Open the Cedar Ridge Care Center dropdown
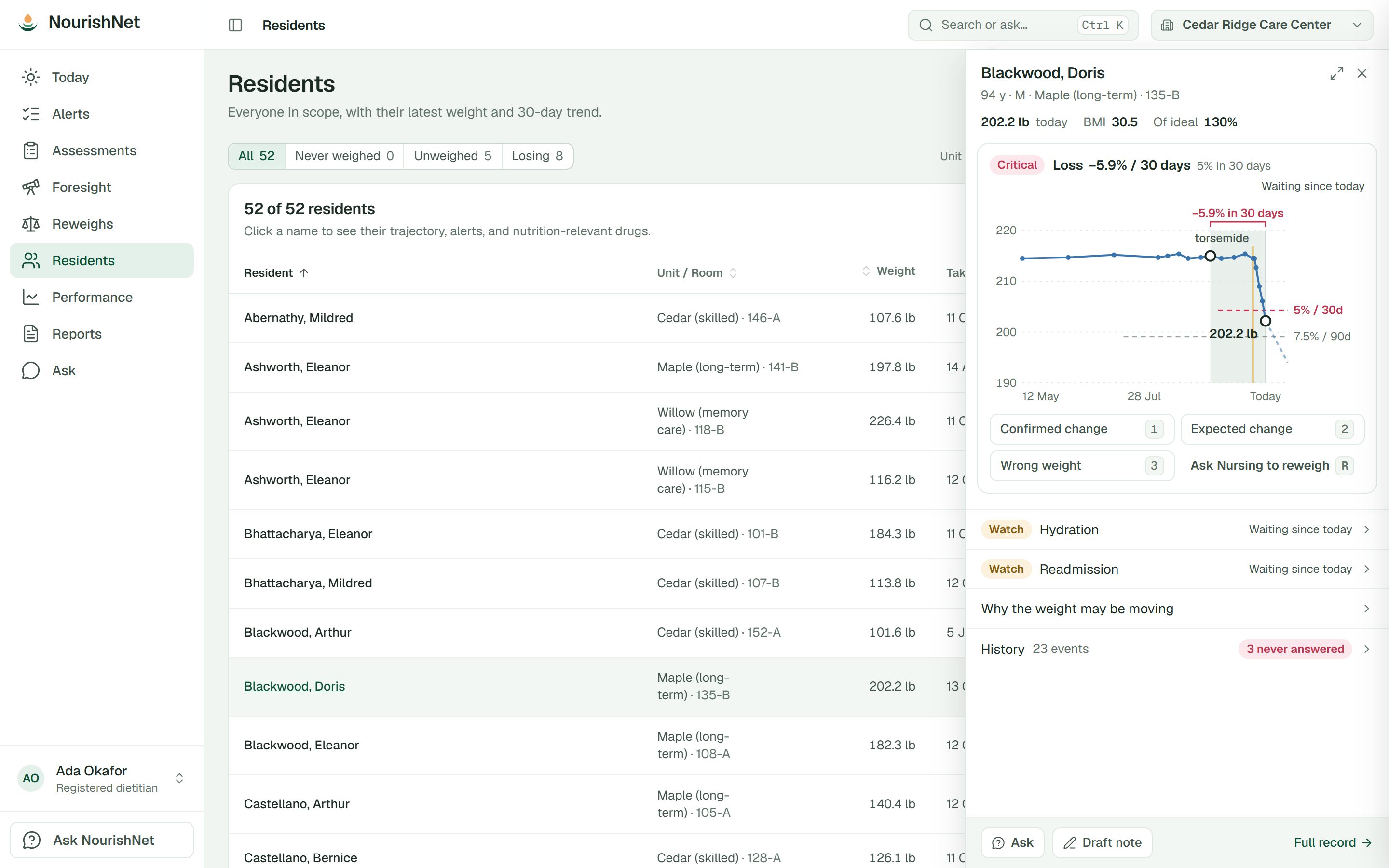Viewport: 1389px width, 868px height. (1262, 25)
